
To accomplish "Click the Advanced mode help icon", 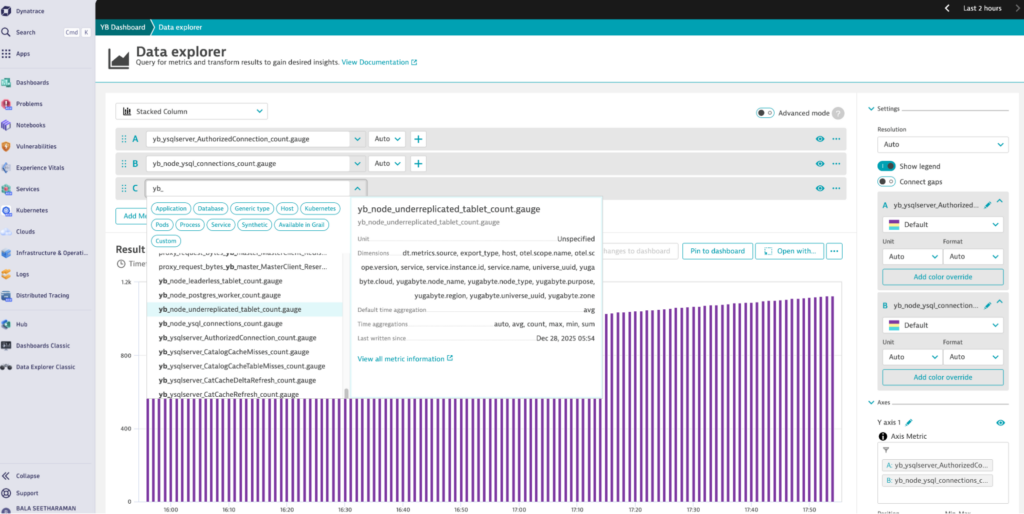I will [838, 113].
